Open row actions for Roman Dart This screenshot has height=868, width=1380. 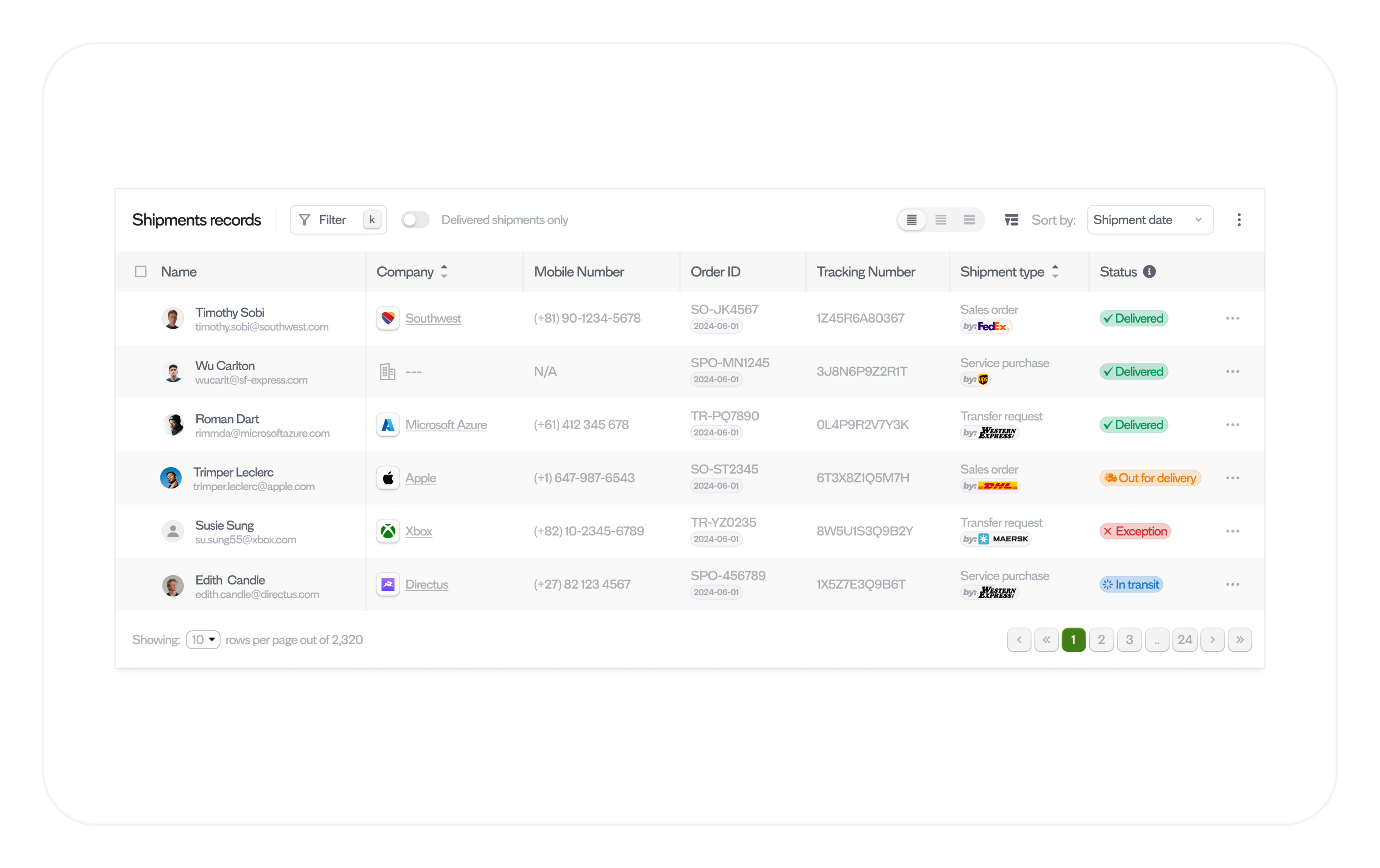pos(1233,425)
